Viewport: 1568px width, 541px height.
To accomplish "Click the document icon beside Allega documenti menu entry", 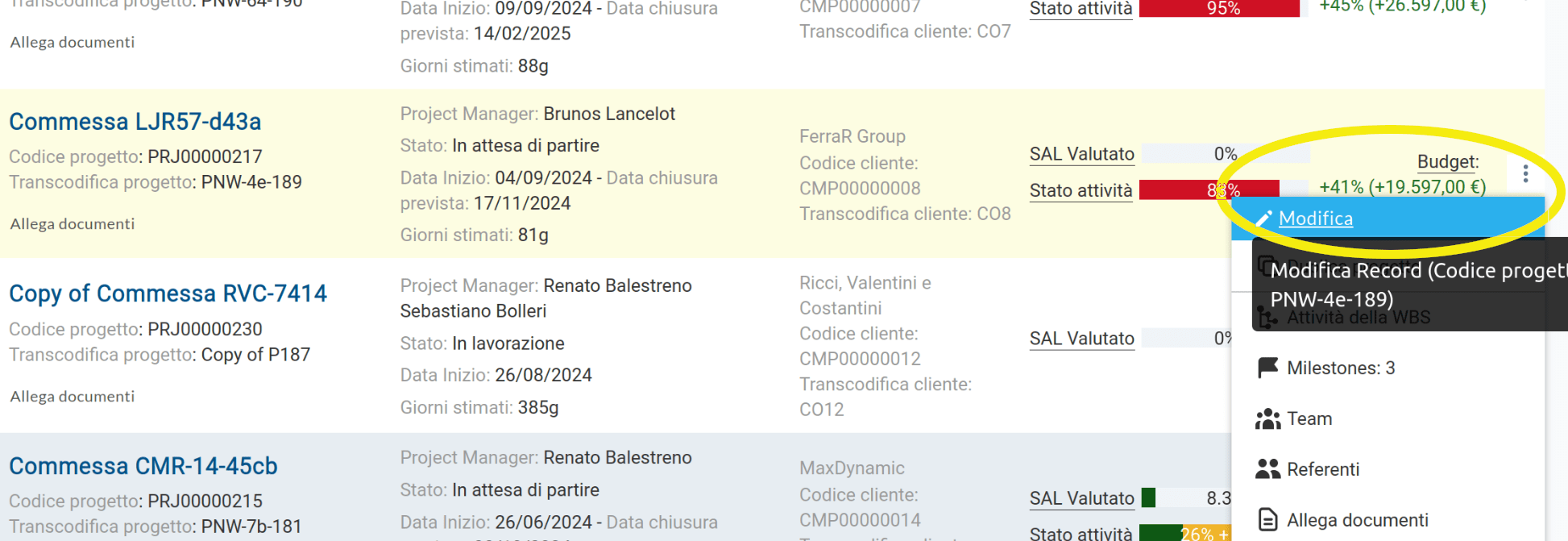I will pyautogui.click(x=1267, y=519).
